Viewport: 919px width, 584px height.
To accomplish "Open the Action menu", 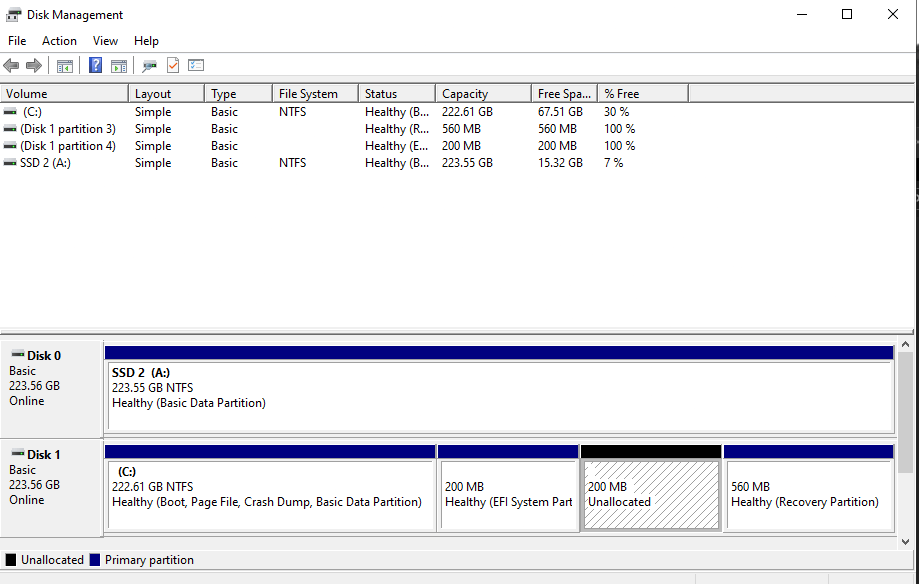I will point(59,40).
